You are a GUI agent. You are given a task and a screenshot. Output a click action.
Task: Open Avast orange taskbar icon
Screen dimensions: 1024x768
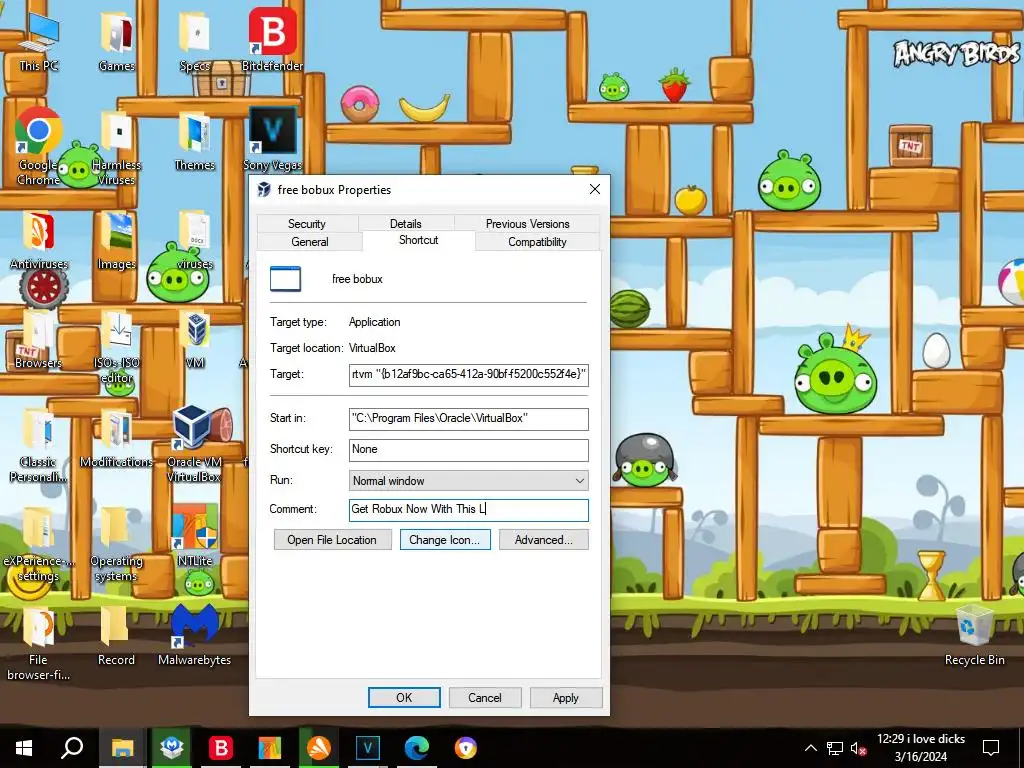click(x=319, y=747)
